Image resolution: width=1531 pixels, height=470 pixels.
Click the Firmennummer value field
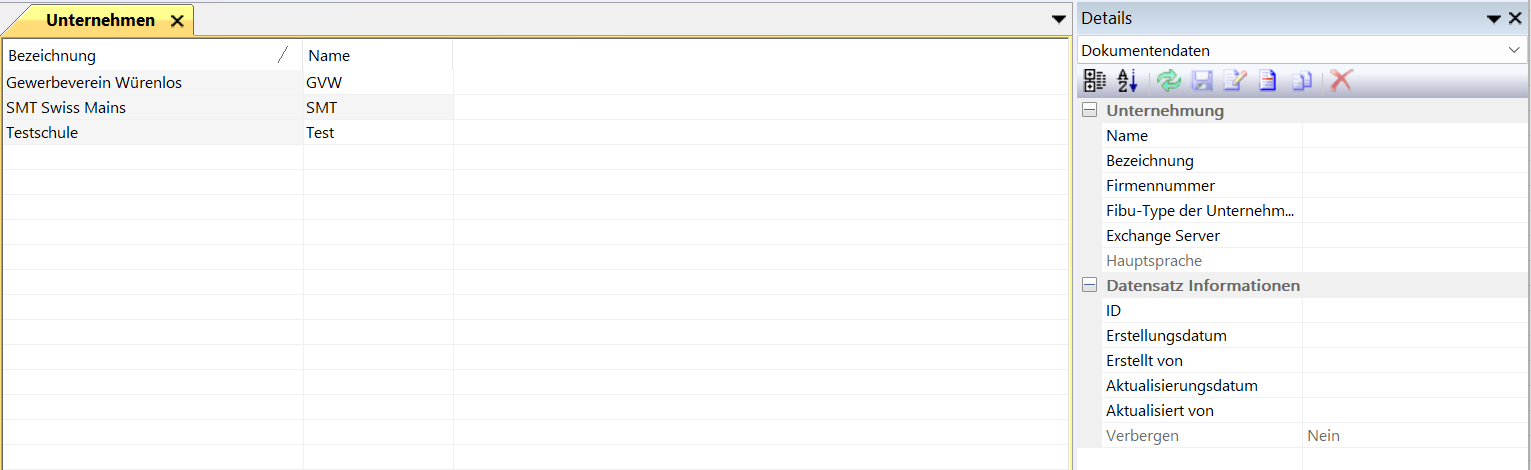[1415, 186]
